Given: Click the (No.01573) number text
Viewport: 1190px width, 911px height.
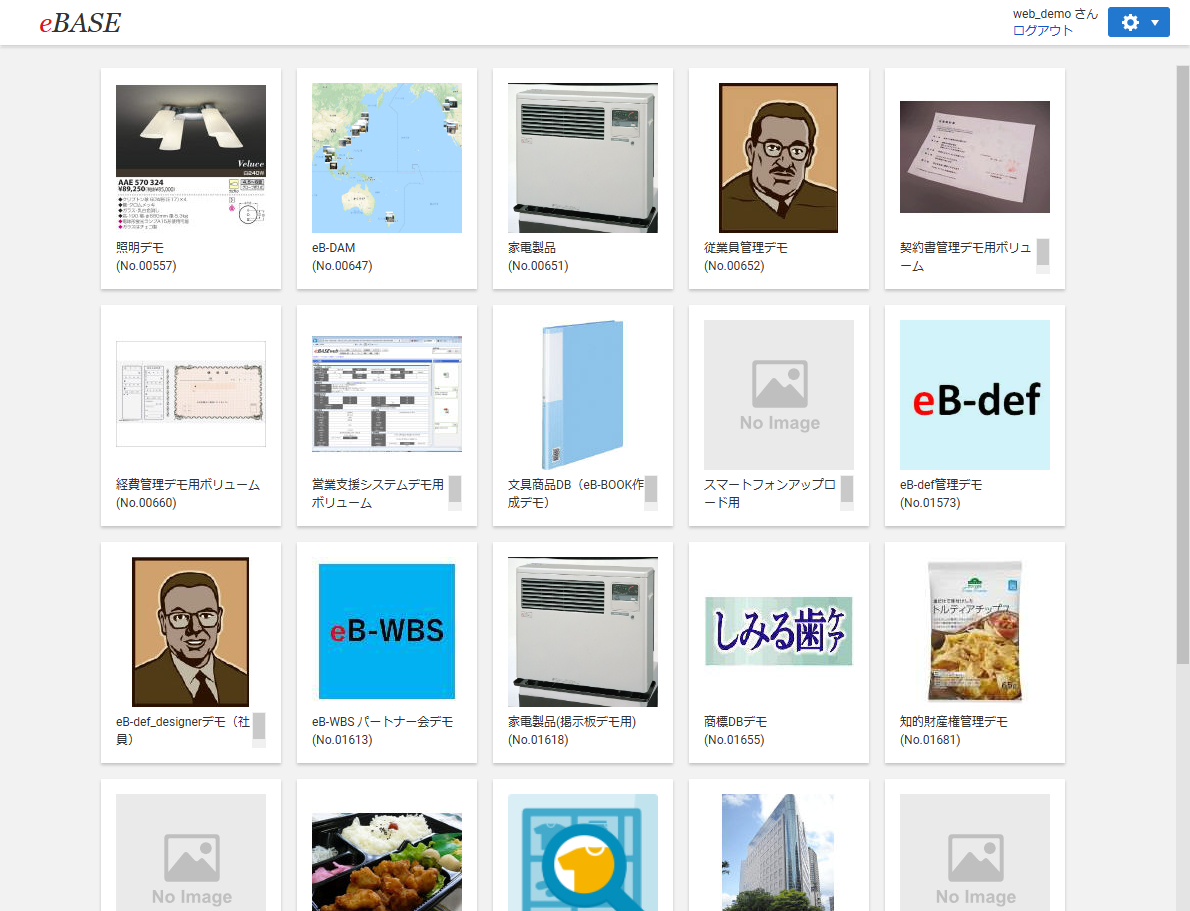Looking at the screenshot, I should tap(930, 503).
